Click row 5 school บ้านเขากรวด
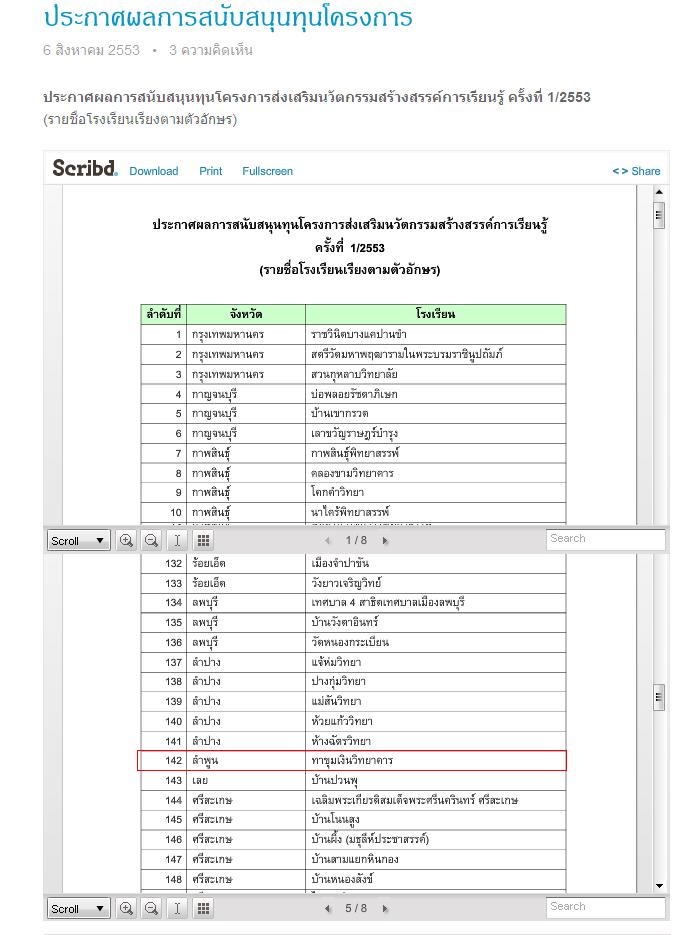The height and width of the screenshot is (935, 674). point(339,413)
